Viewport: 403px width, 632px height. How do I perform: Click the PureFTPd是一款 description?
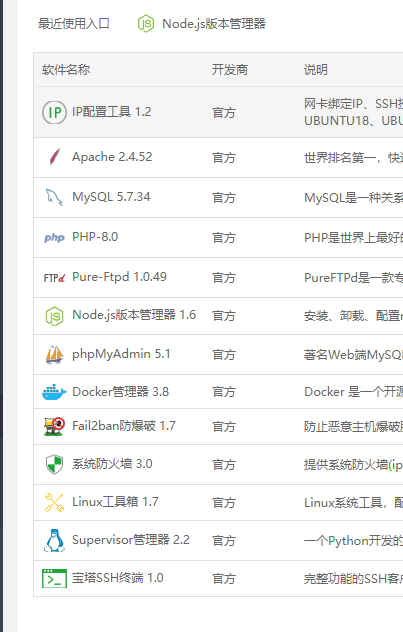coord(353,278)
